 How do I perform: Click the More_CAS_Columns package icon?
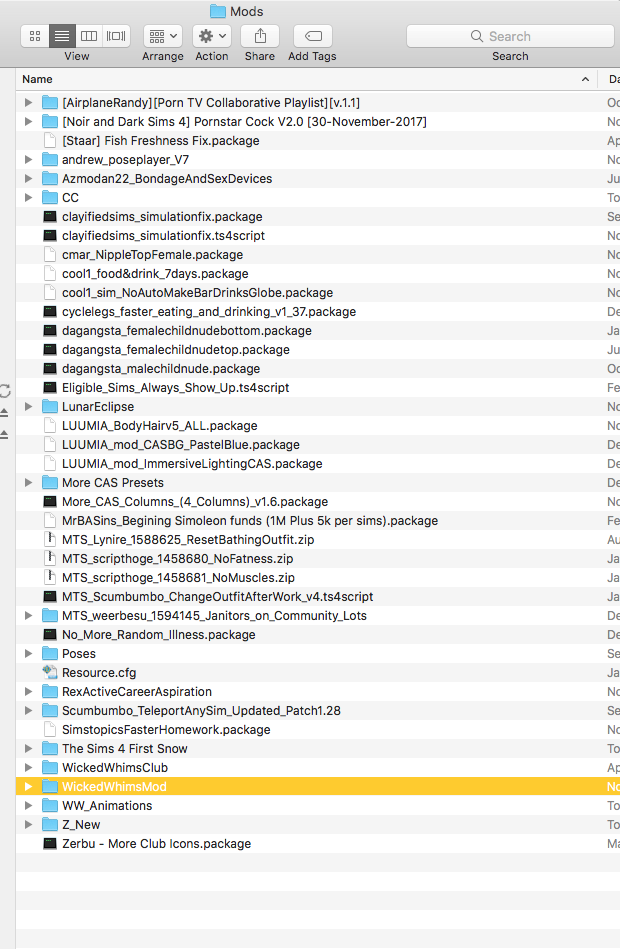50,502
